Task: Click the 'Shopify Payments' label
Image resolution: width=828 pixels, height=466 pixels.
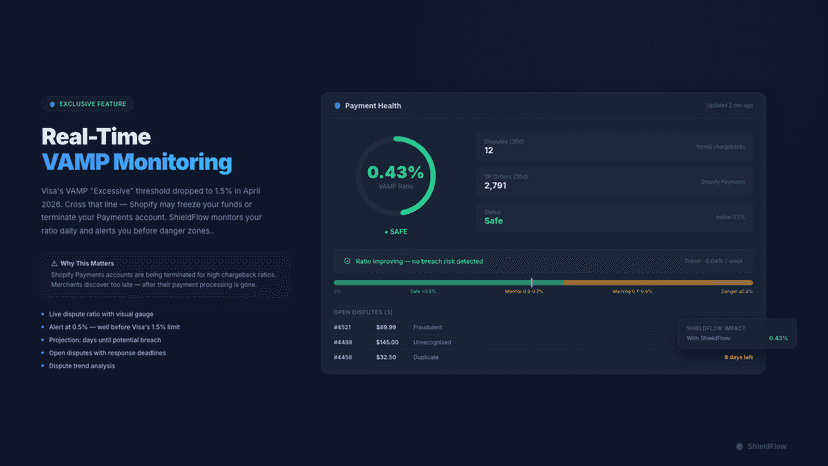Action: tap(722, 182)
